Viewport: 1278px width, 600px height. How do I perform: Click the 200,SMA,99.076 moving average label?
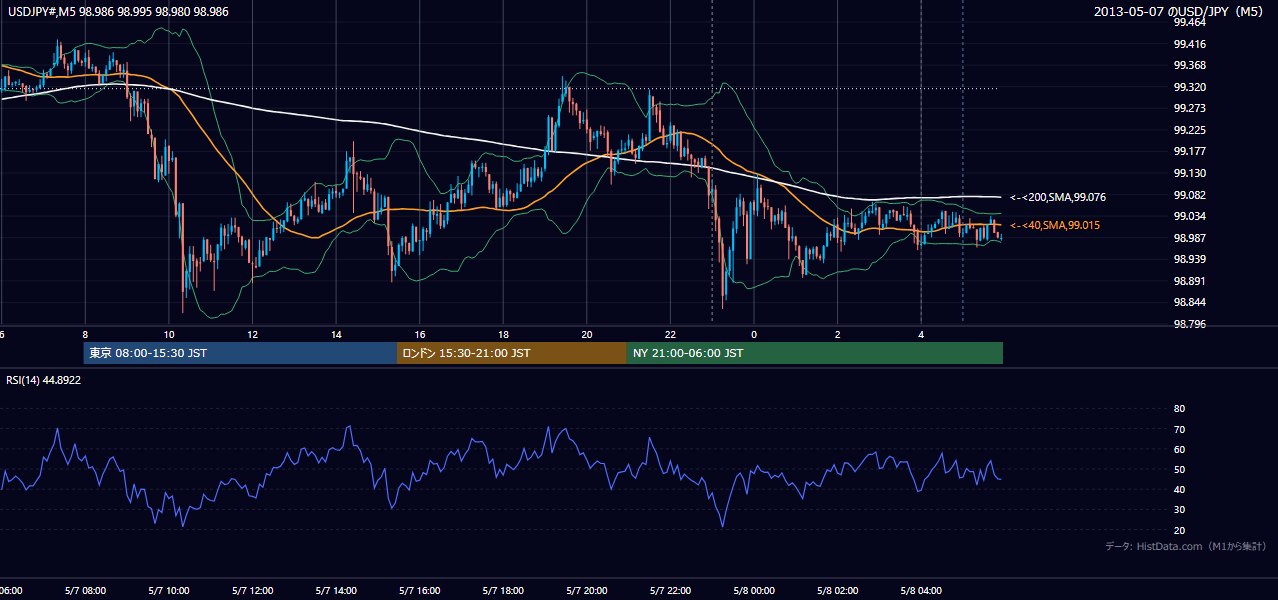pyautogui.click(x=1058, y=198)
